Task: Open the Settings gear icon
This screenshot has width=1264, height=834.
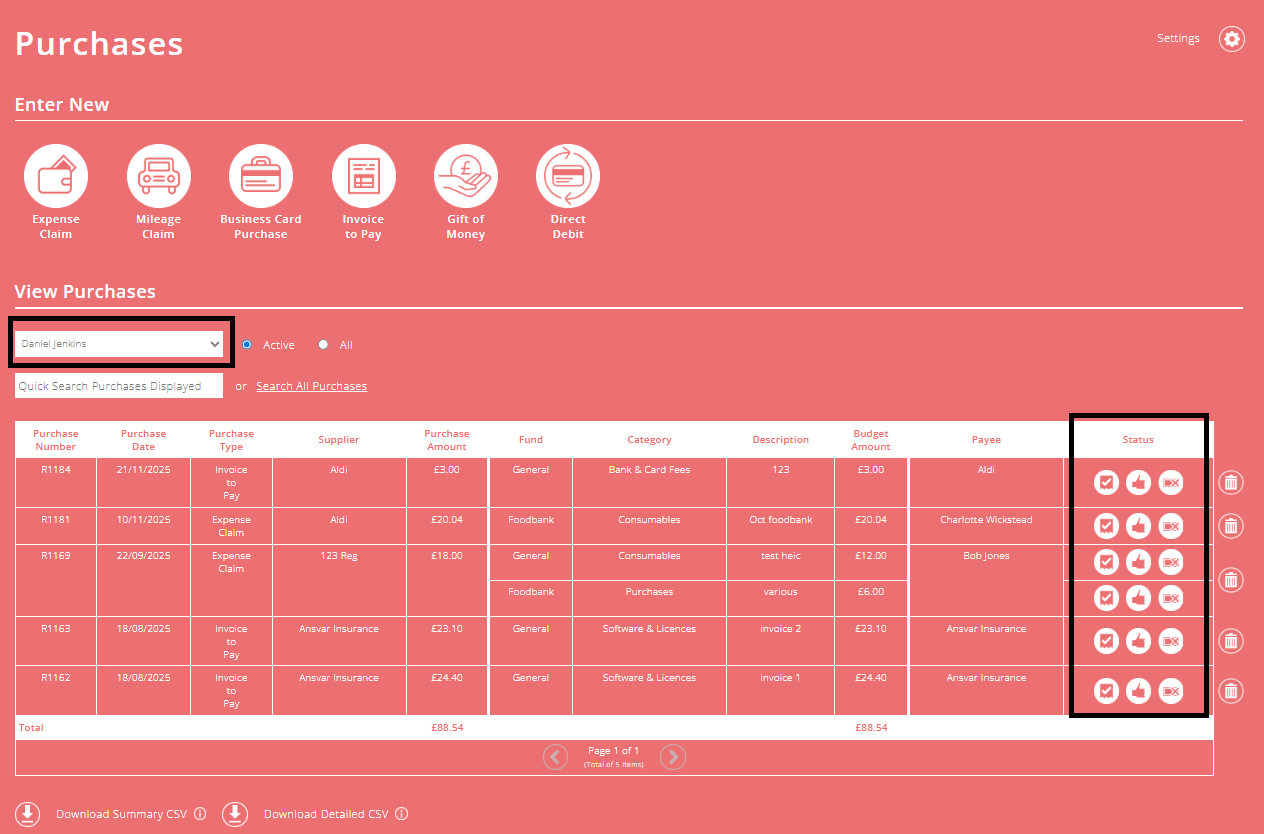Action: pos(1231,39)
